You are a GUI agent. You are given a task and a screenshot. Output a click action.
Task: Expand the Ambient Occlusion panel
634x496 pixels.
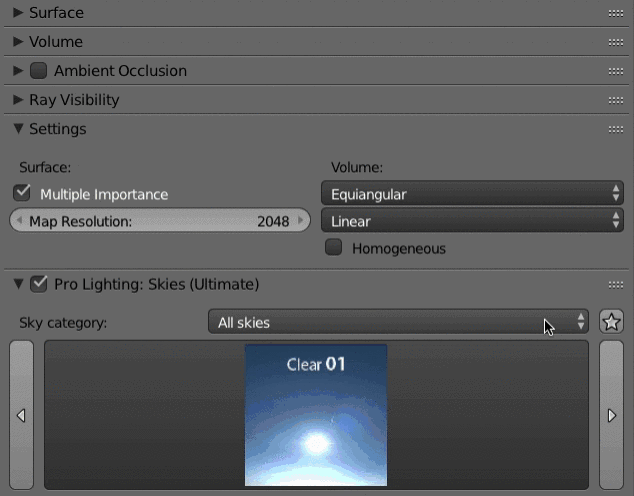[x=18, y=71]
